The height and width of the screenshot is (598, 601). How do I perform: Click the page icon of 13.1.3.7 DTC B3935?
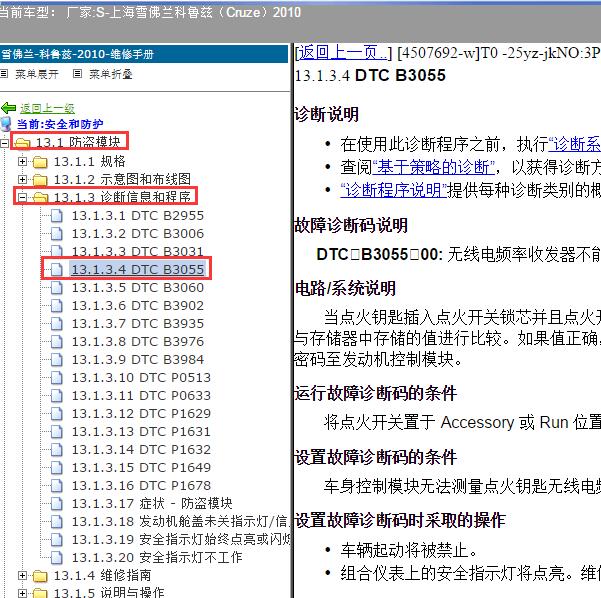57,324
